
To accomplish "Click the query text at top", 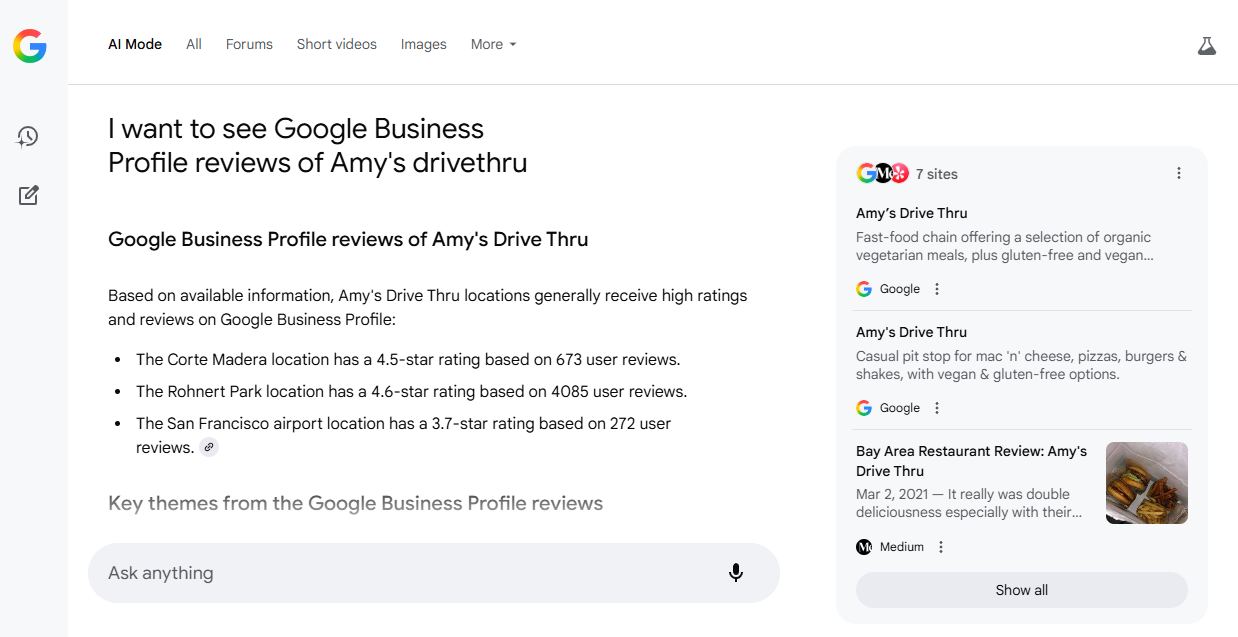I will pyautogui.click(x=317, y=145).
